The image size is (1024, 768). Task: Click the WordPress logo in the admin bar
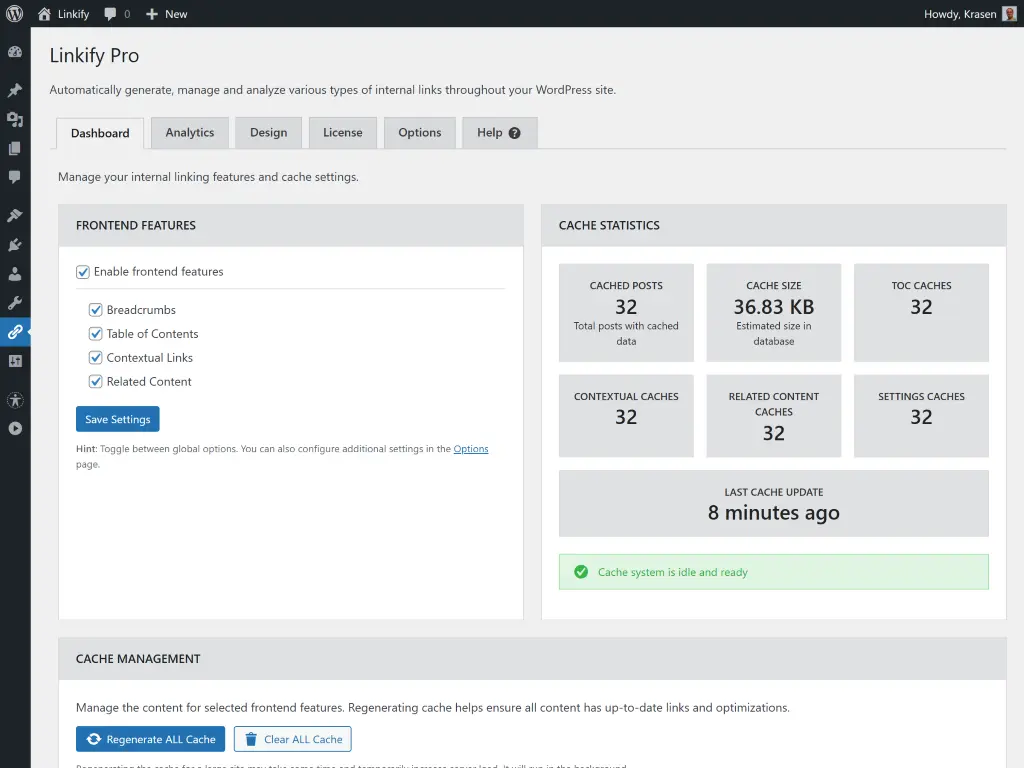pyautogui.click(x=13, y=13)
